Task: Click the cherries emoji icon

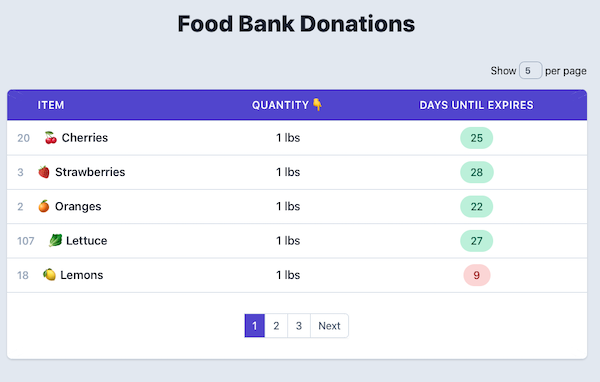Action: (x=51, y=138)
